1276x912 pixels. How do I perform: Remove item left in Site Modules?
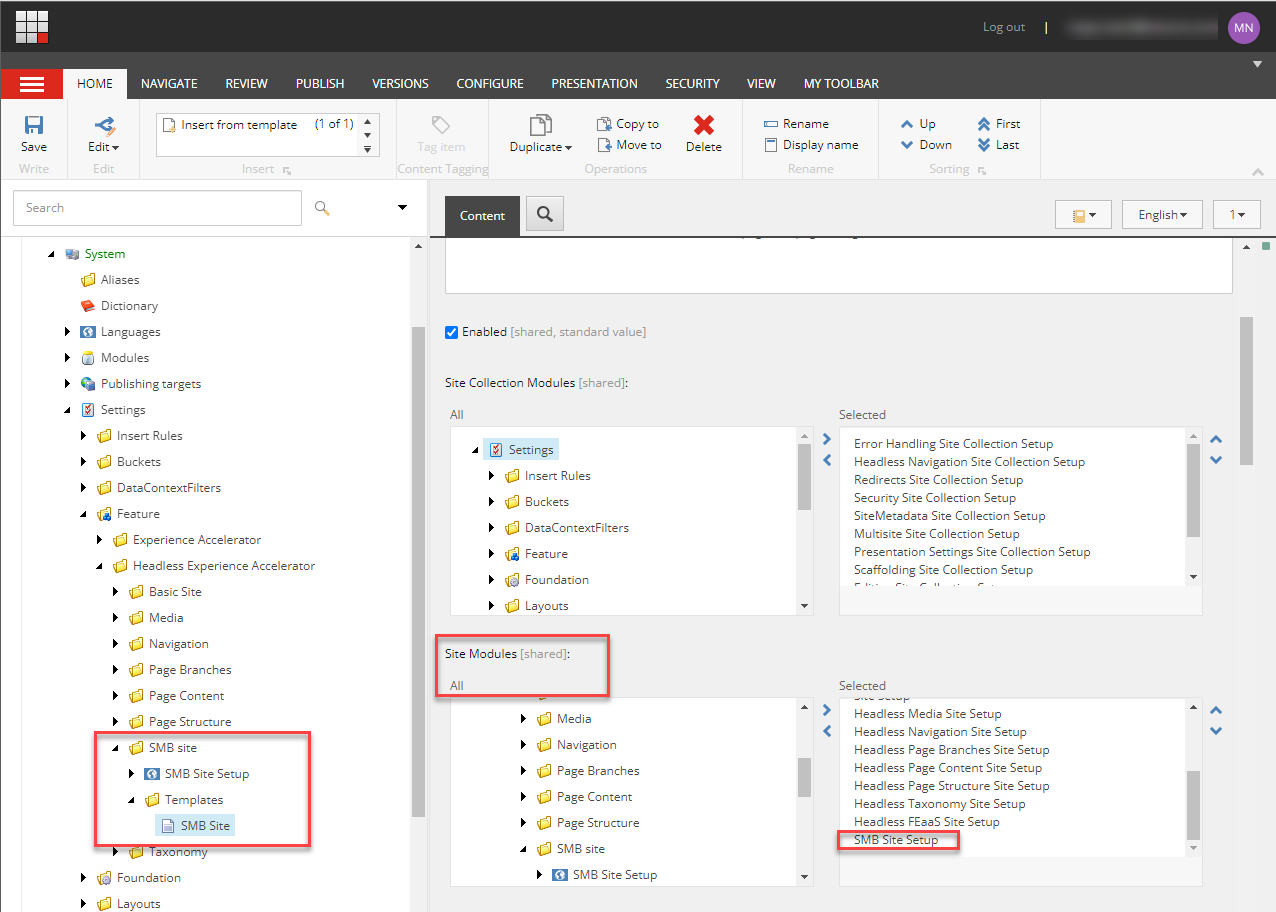point(826,731)
